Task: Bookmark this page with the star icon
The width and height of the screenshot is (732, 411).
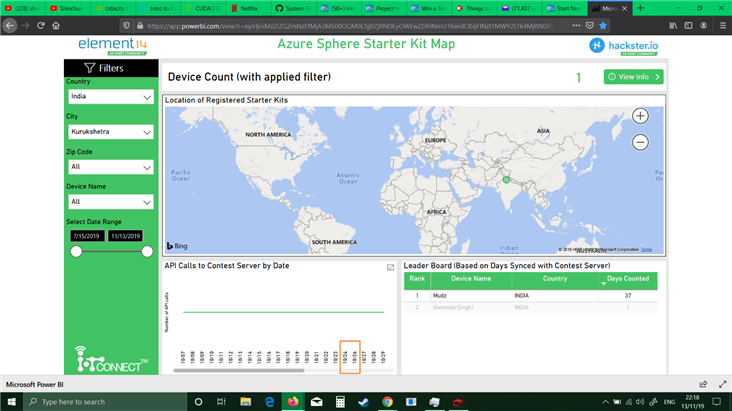Action: click(603, 25)
